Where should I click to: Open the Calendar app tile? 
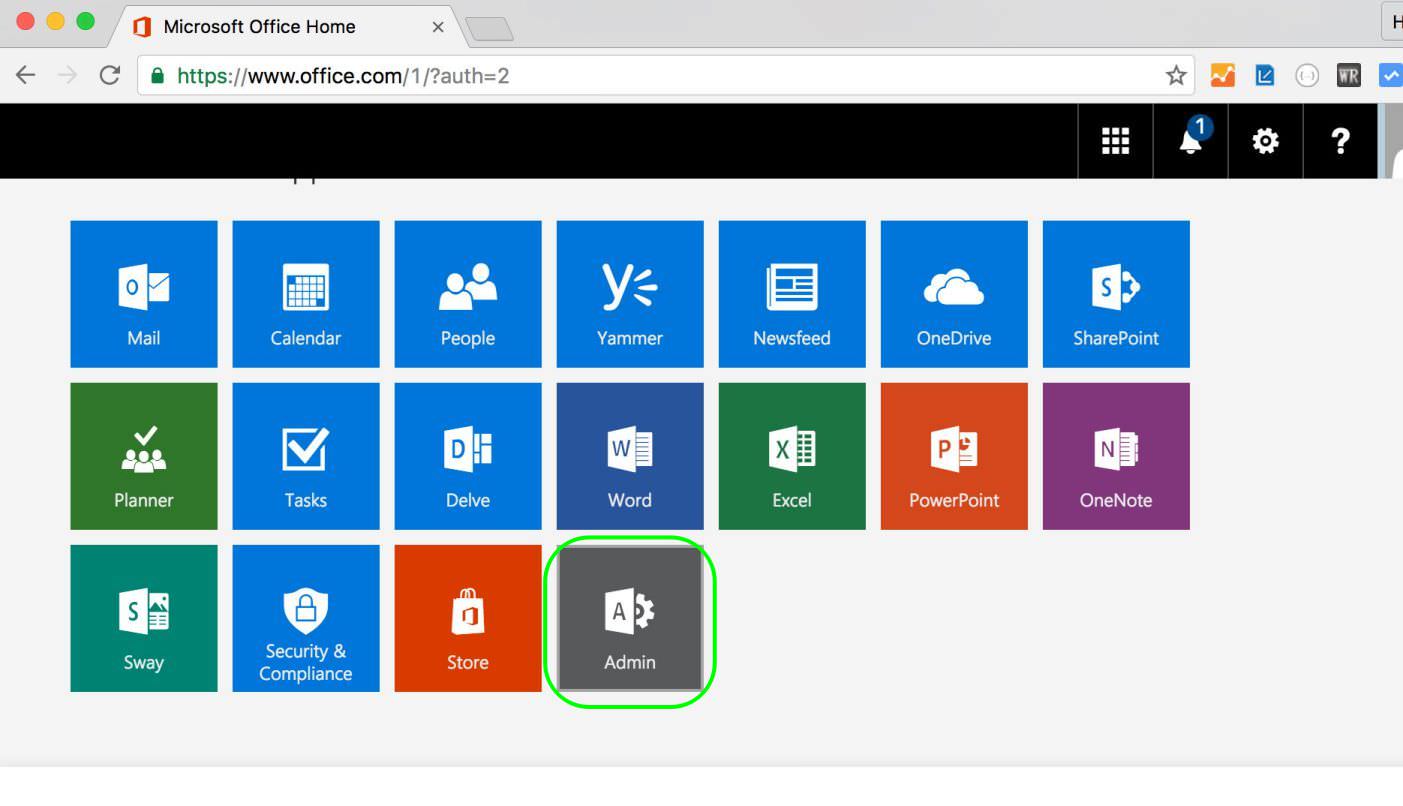305,294
